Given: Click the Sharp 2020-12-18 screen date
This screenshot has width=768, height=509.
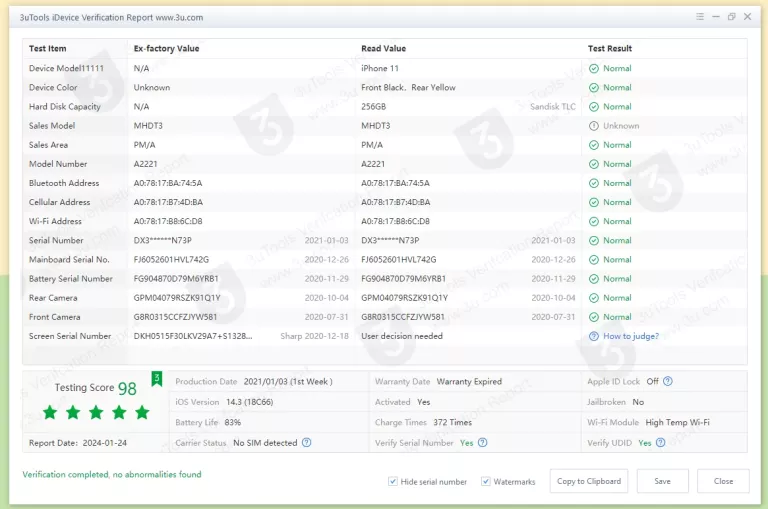Looking at the screenshot, I should tap(314, 336).
